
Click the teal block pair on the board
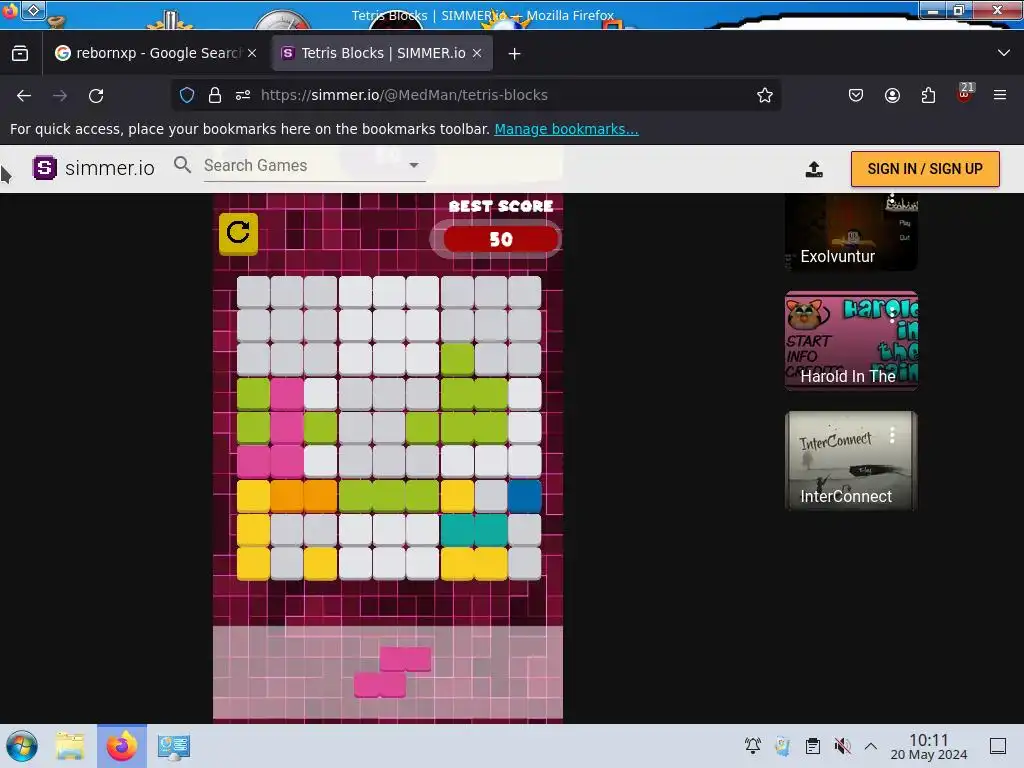(x=474, y=530)
